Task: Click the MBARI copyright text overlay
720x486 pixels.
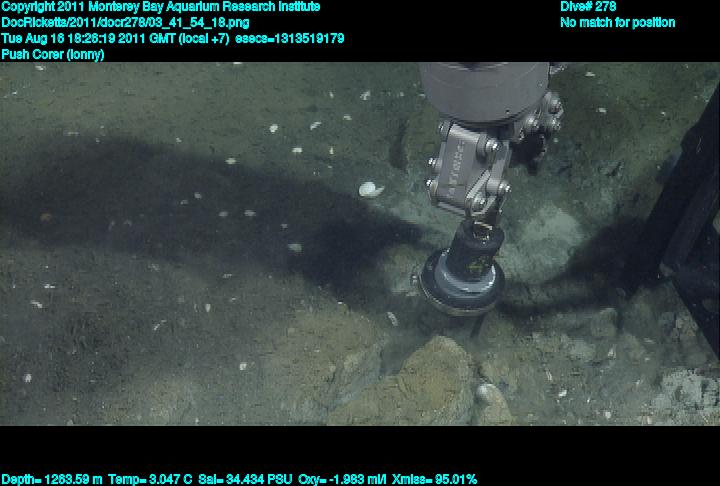Action: (x=160, y=7)
